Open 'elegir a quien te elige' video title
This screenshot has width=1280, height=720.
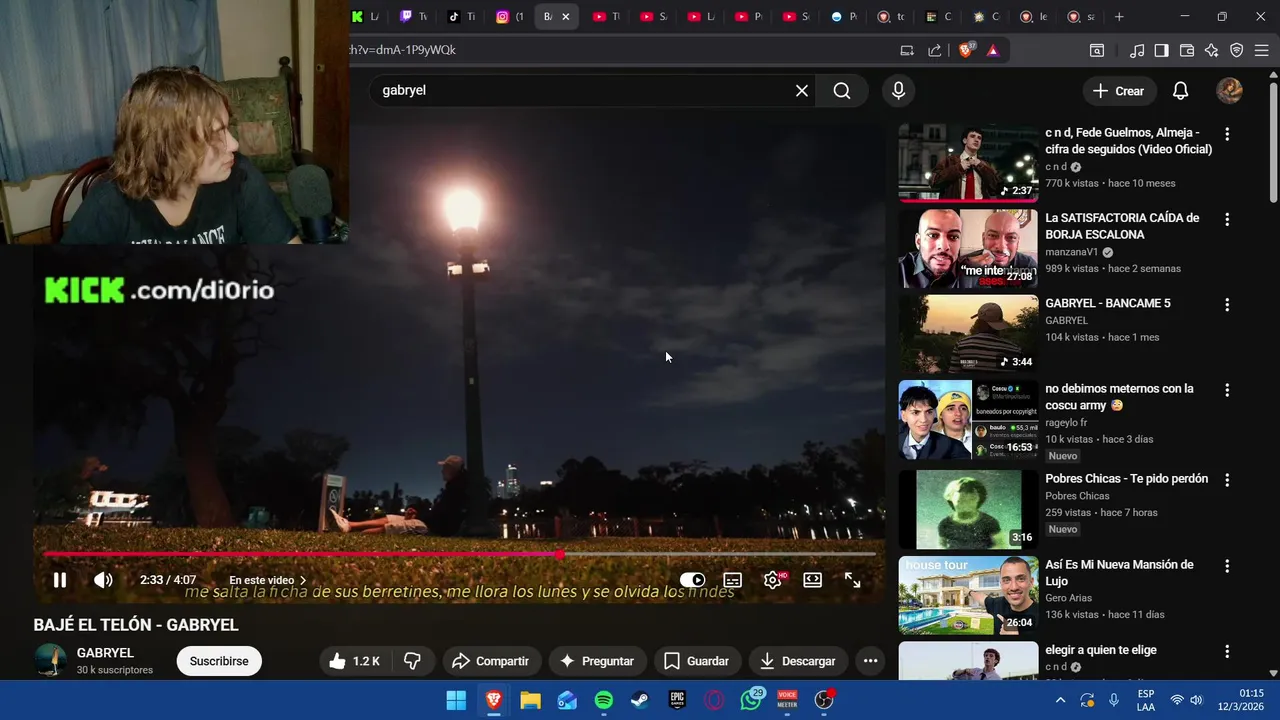coord(1101,650)
